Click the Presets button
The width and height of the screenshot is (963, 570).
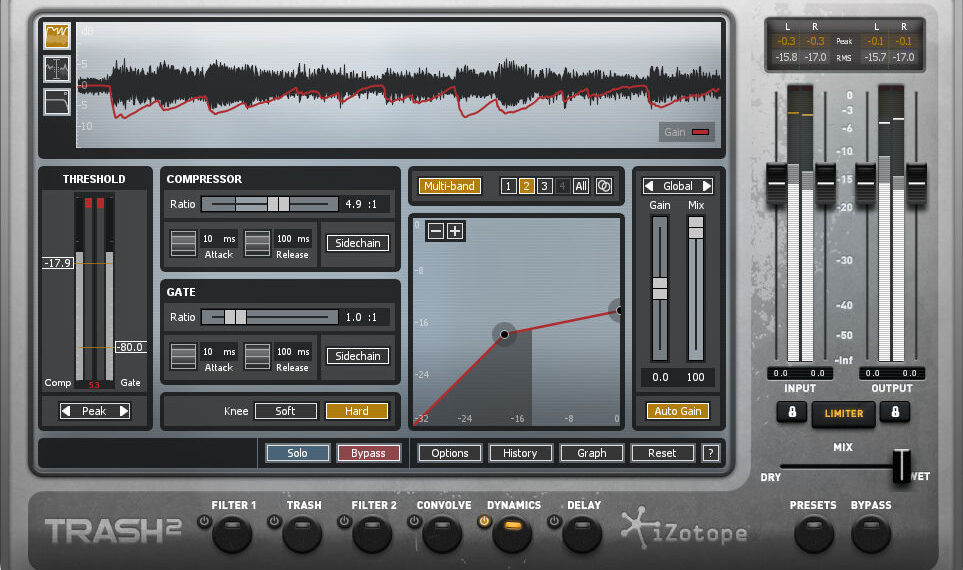pos(813,536)
